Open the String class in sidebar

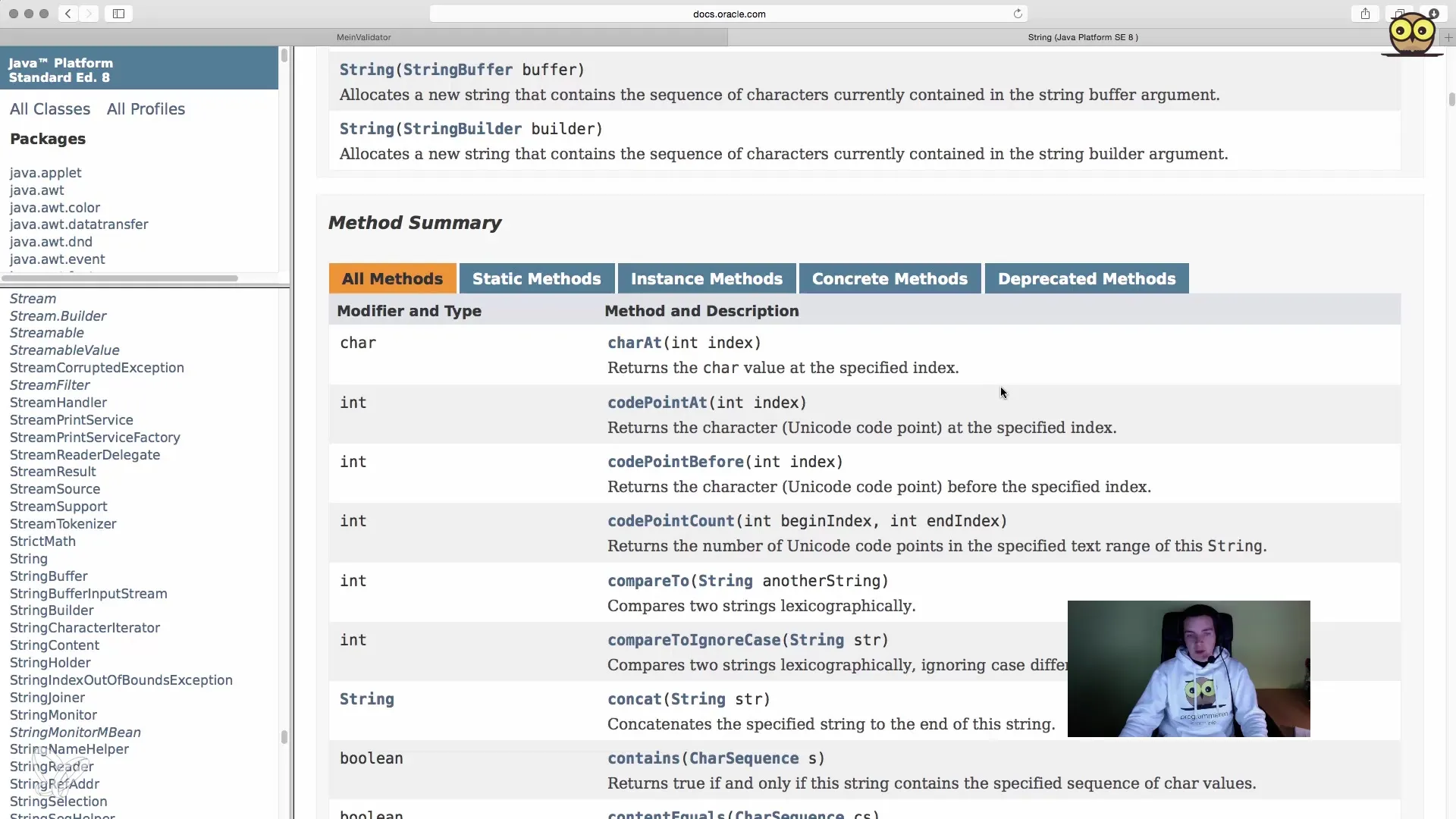(x=29, y=559)
